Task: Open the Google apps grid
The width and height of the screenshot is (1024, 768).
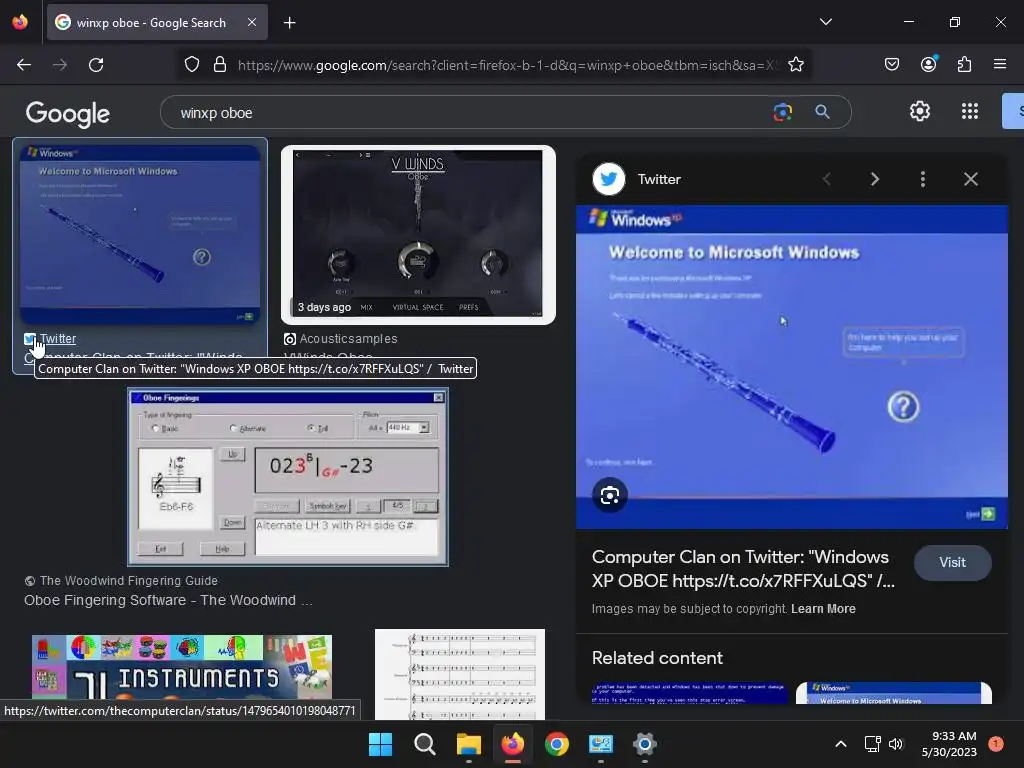Action: [x=970, y=111]
